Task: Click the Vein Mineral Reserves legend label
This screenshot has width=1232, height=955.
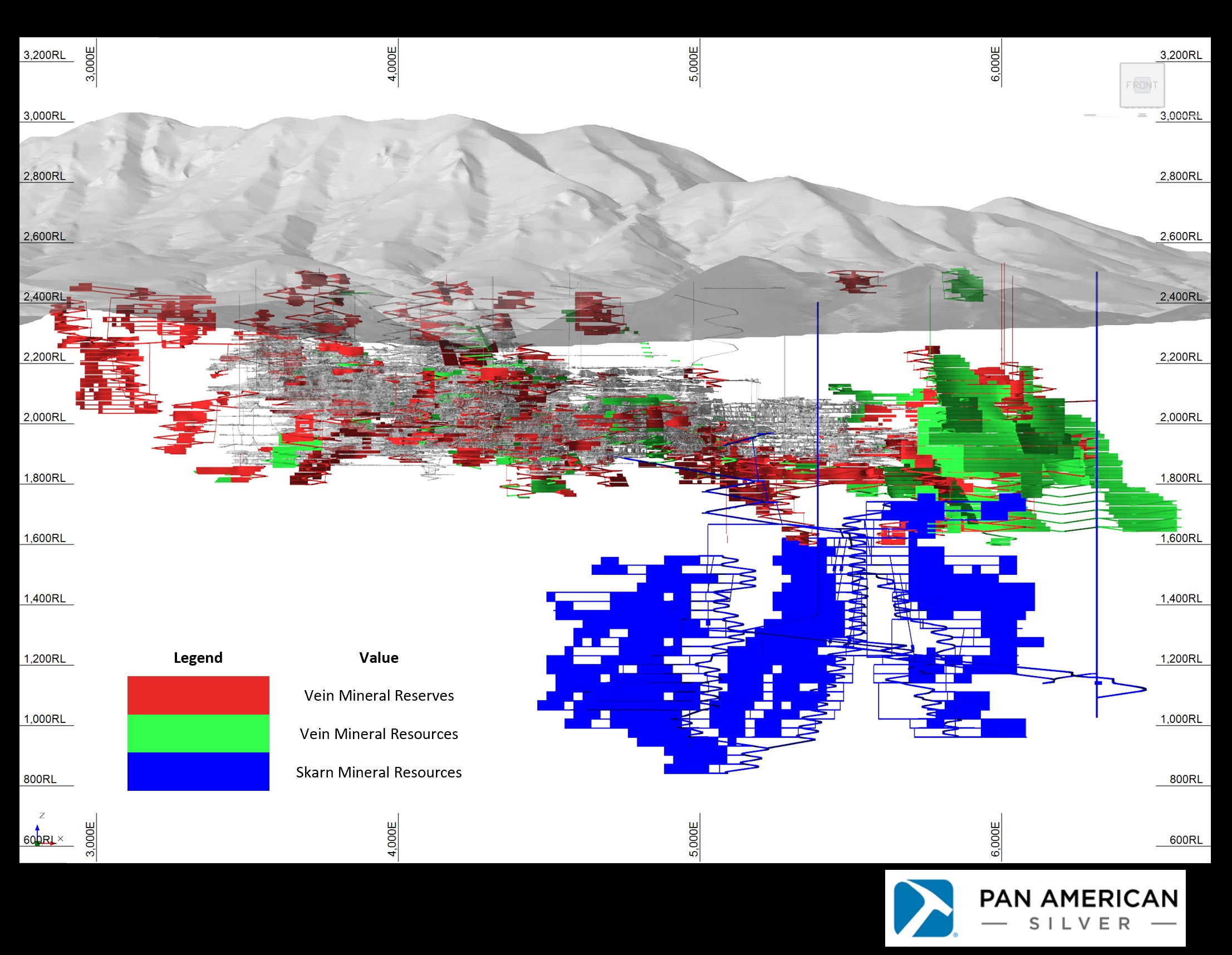Action: (x=379, y=696)
